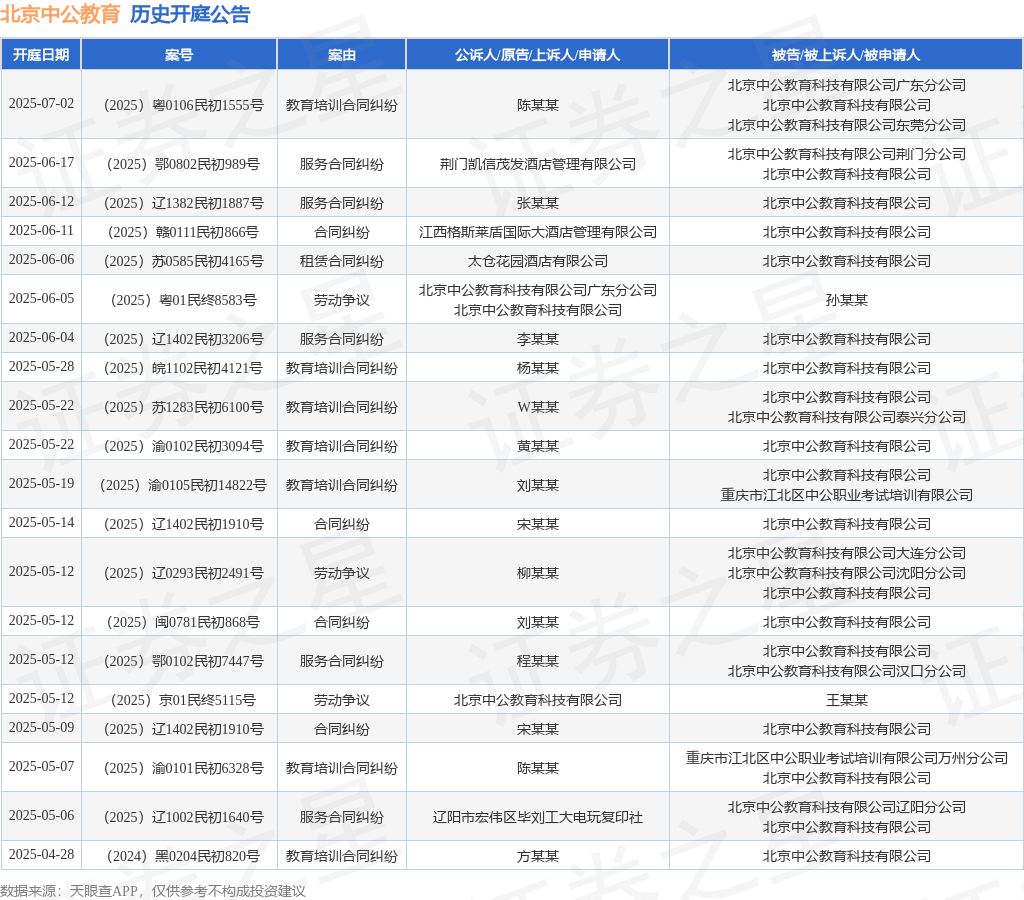
Task: Click the 租赁合同纠纷 case type cell
Action: 342,261
